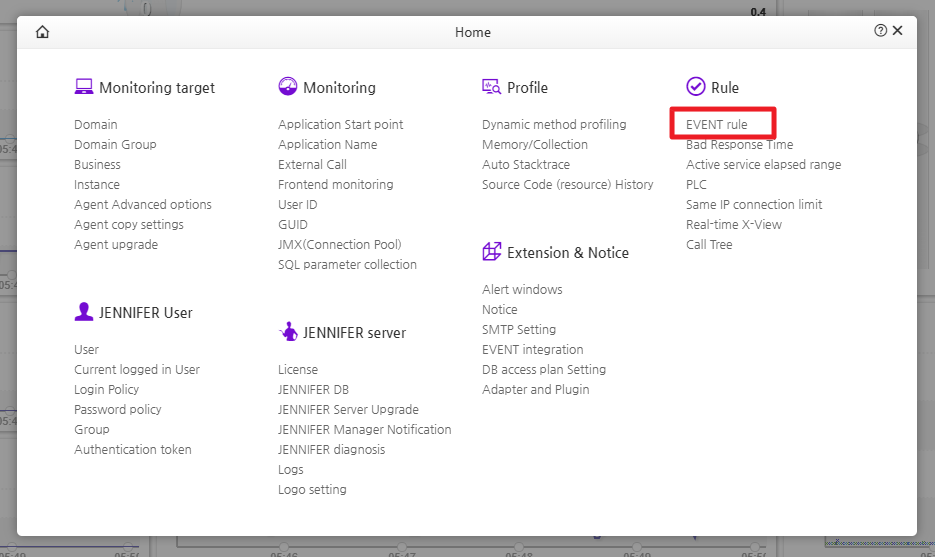Open JENNIFER Server Upgrade

coord(348,410)
